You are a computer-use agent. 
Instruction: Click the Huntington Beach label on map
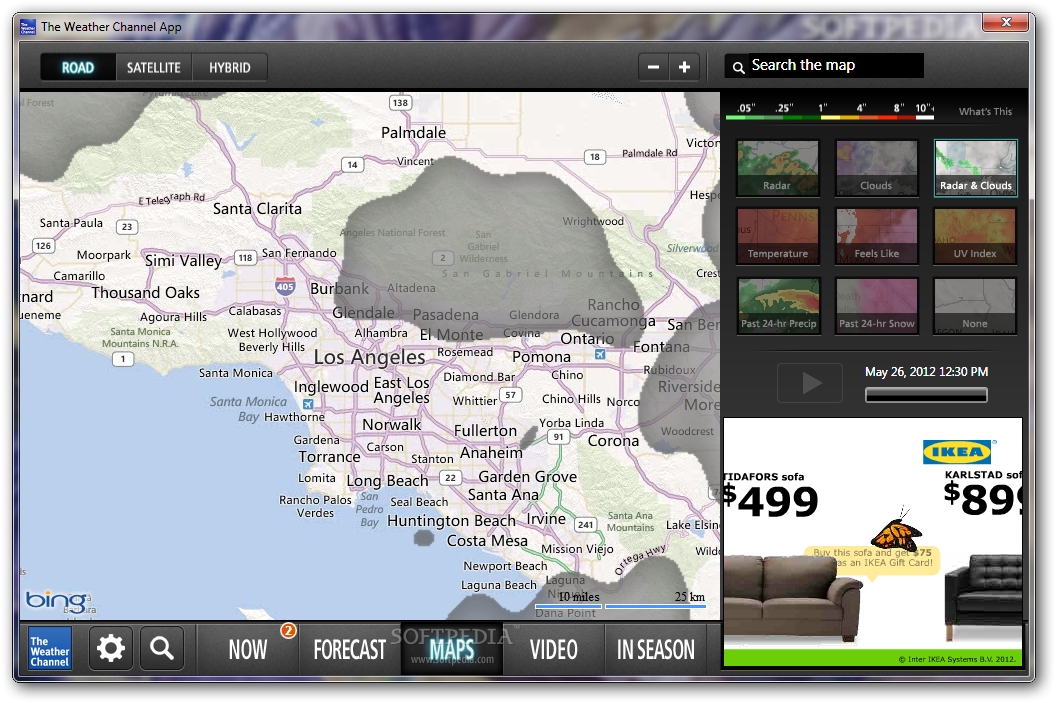[451, 521]
